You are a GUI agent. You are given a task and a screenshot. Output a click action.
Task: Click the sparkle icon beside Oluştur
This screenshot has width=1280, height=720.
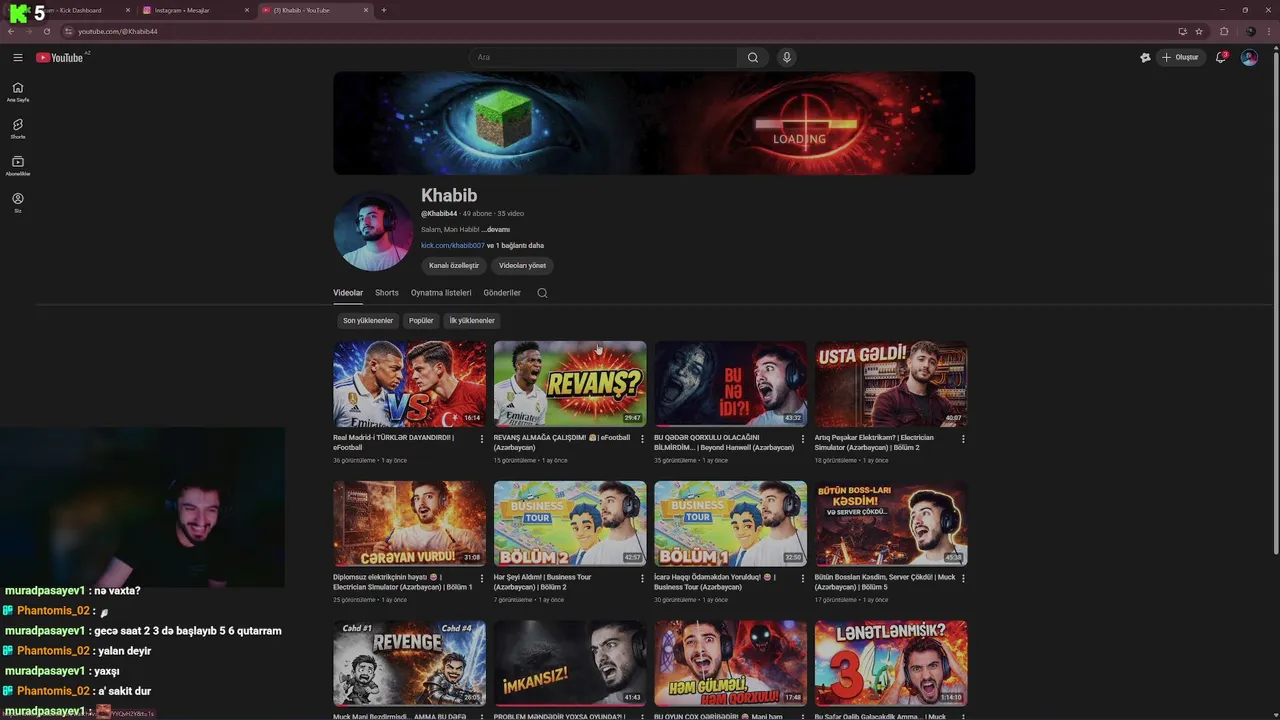1145,57
